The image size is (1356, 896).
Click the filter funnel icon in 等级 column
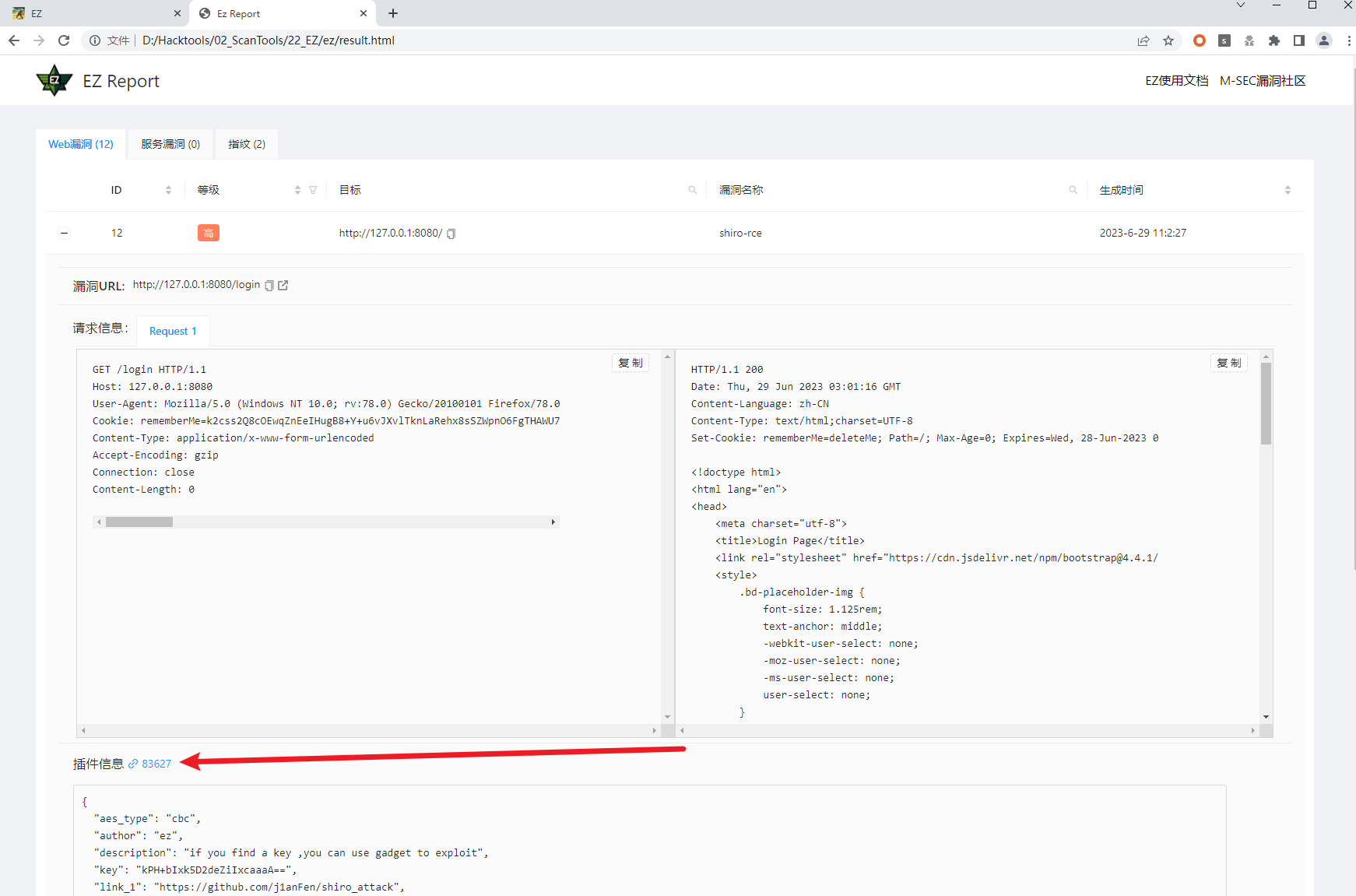click(x=313, y=190)
